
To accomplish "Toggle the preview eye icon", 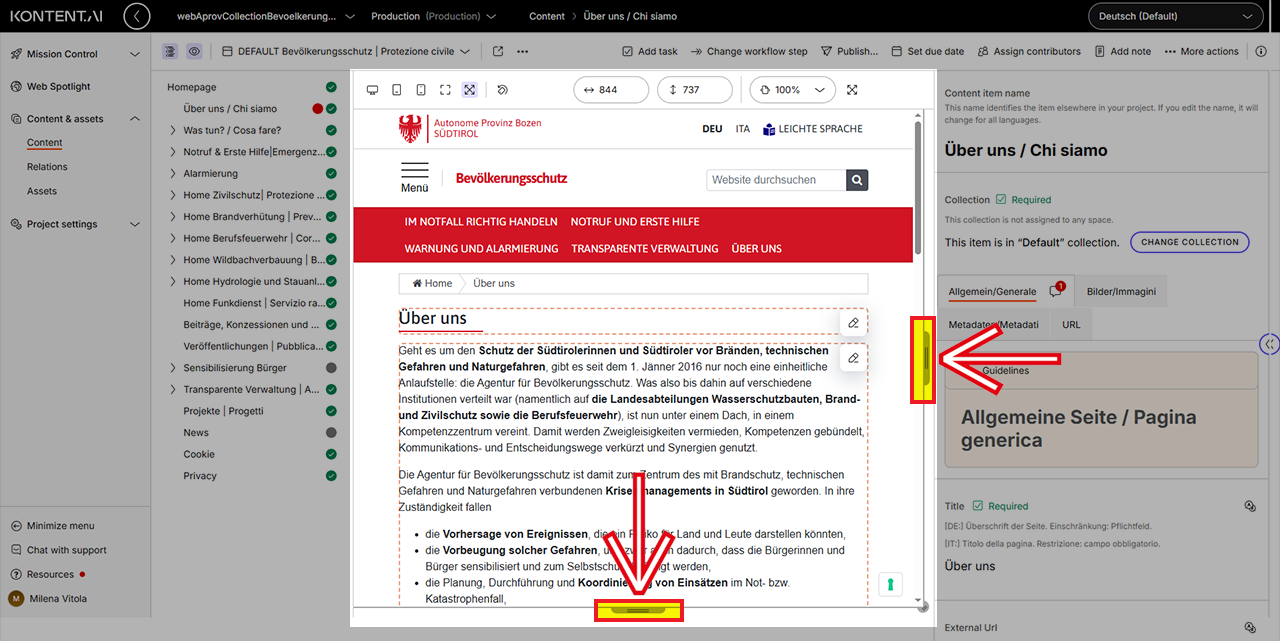I will (x=194, y=51).
